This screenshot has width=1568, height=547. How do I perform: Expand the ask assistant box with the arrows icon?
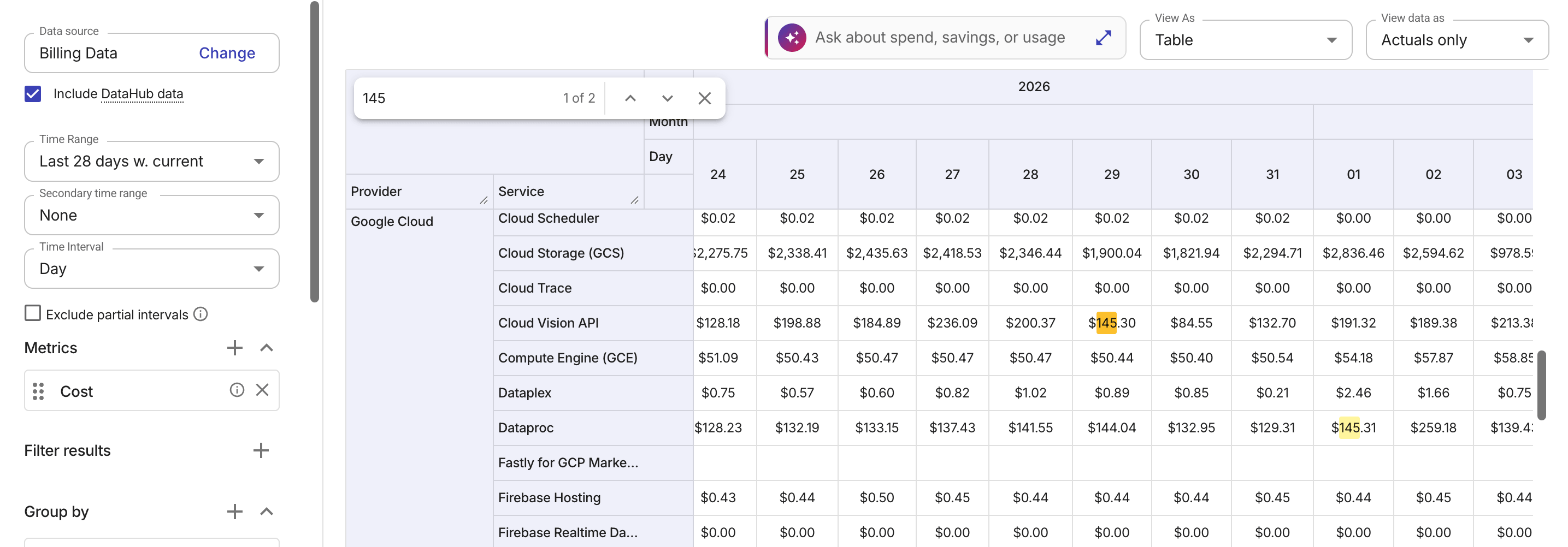coord(1103,38)
